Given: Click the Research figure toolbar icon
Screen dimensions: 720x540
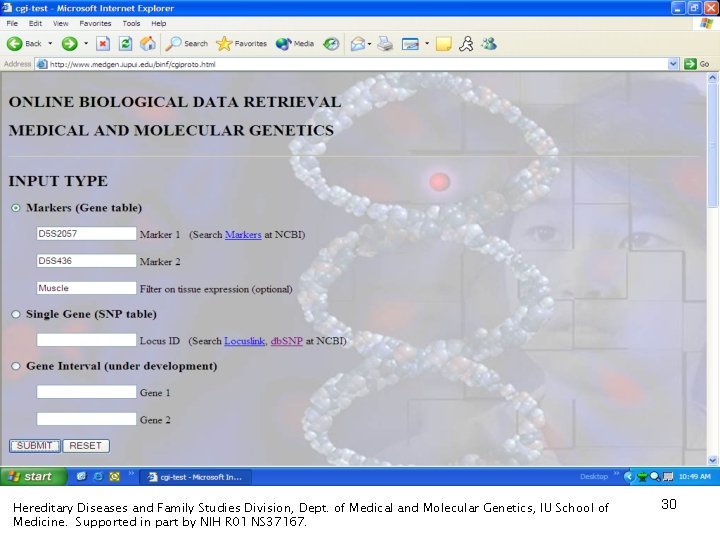Looking at the screenshot, I should point(467,44).
